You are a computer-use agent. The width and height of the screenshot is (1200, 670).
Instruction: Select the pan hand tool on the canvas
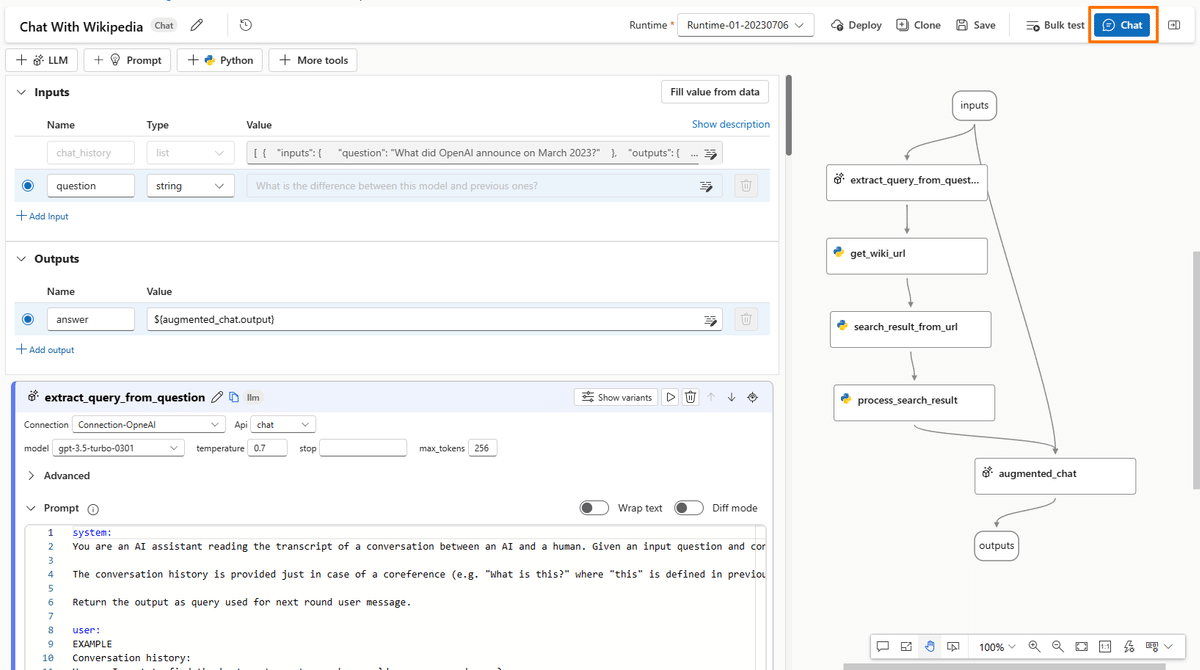[929, 646]
